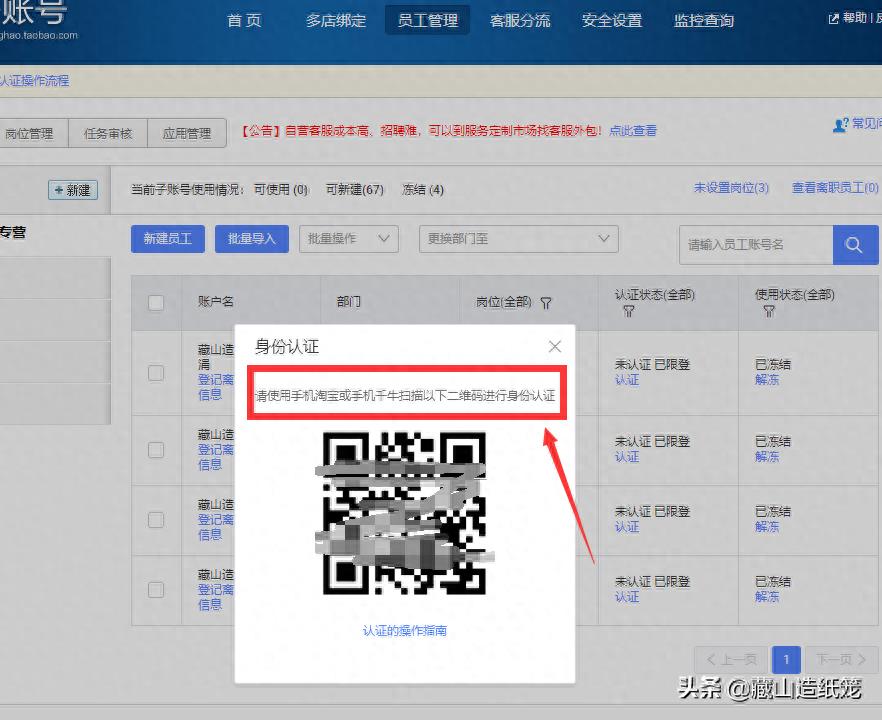Open 监控查询 navigation item
This screenshot has height=720, width=882.
pos(704,21)
